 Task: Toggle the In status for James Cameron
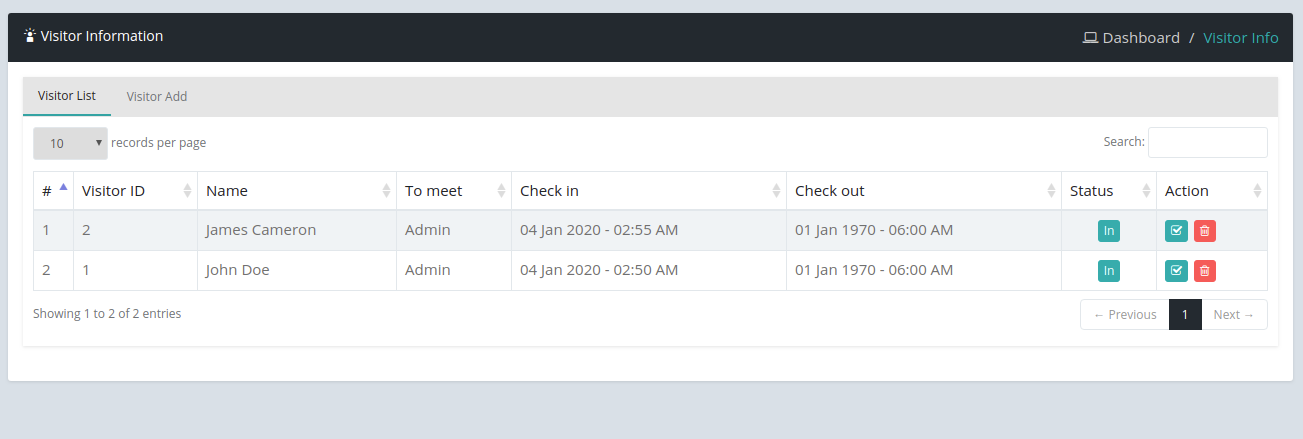tap(1108, 231)
